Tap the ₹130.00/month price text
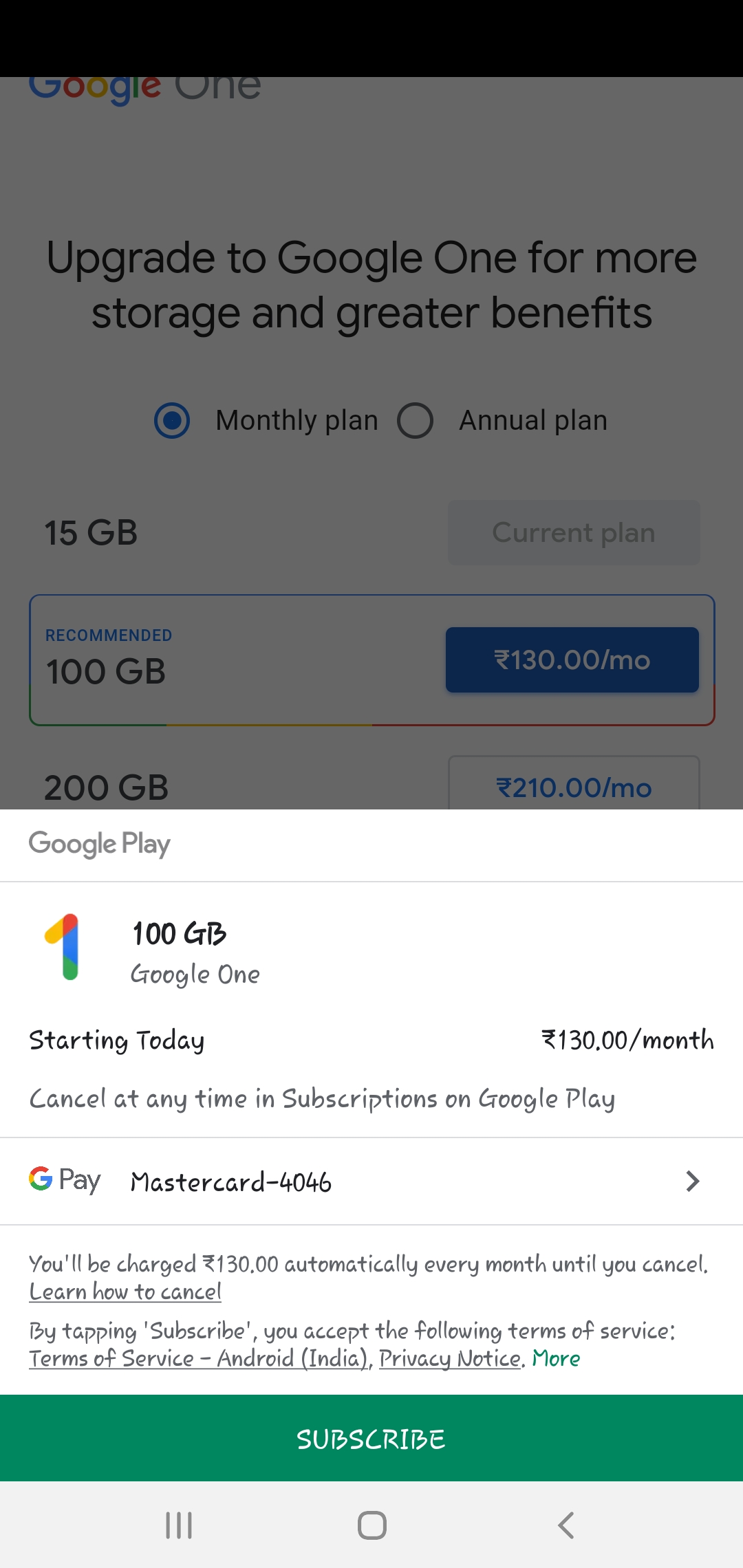Viewport: 743px width, 1568px height. pos(627,1040)
